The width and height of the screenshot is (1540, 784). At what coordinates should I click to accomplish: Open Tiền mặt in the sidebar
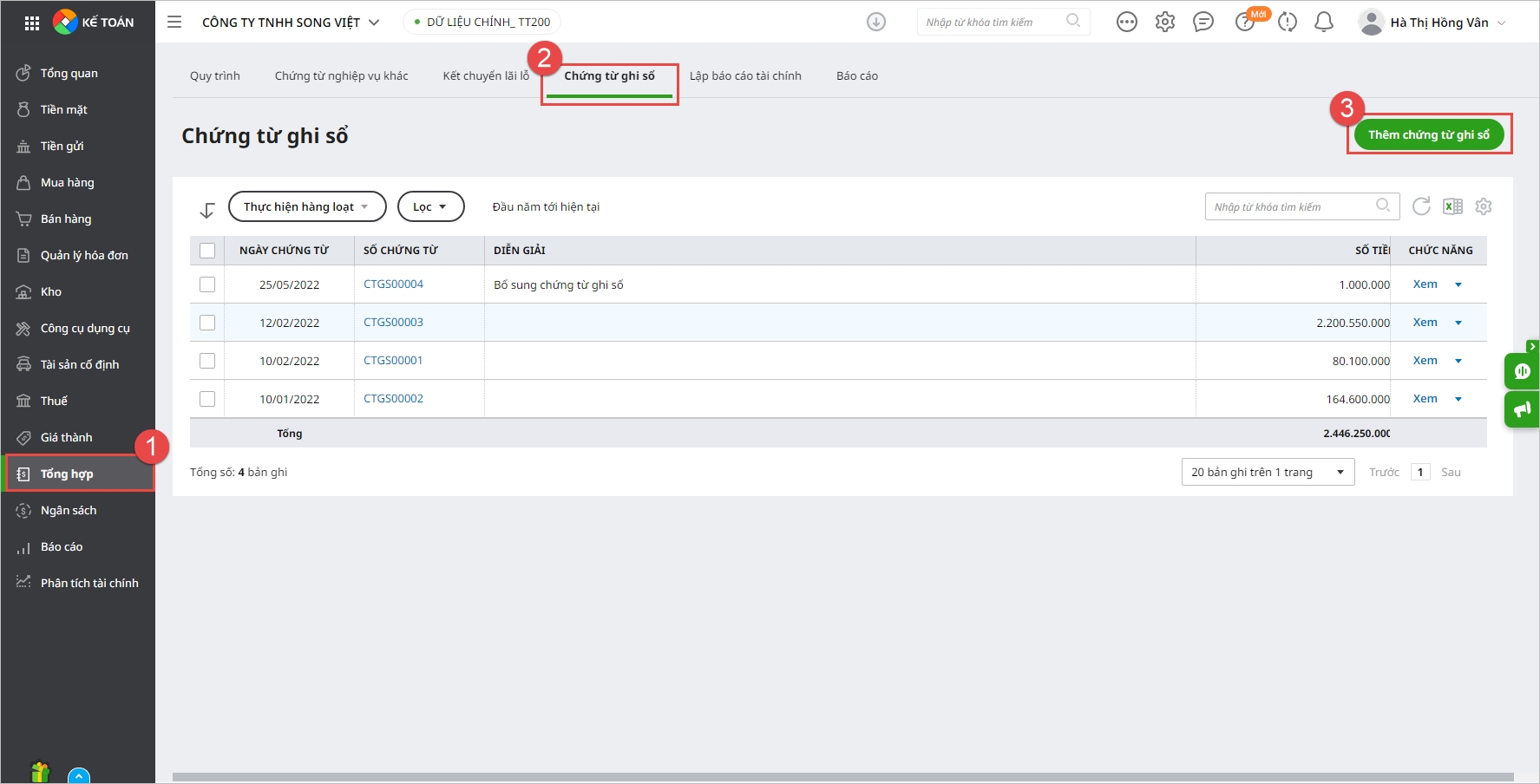(64, 109)
